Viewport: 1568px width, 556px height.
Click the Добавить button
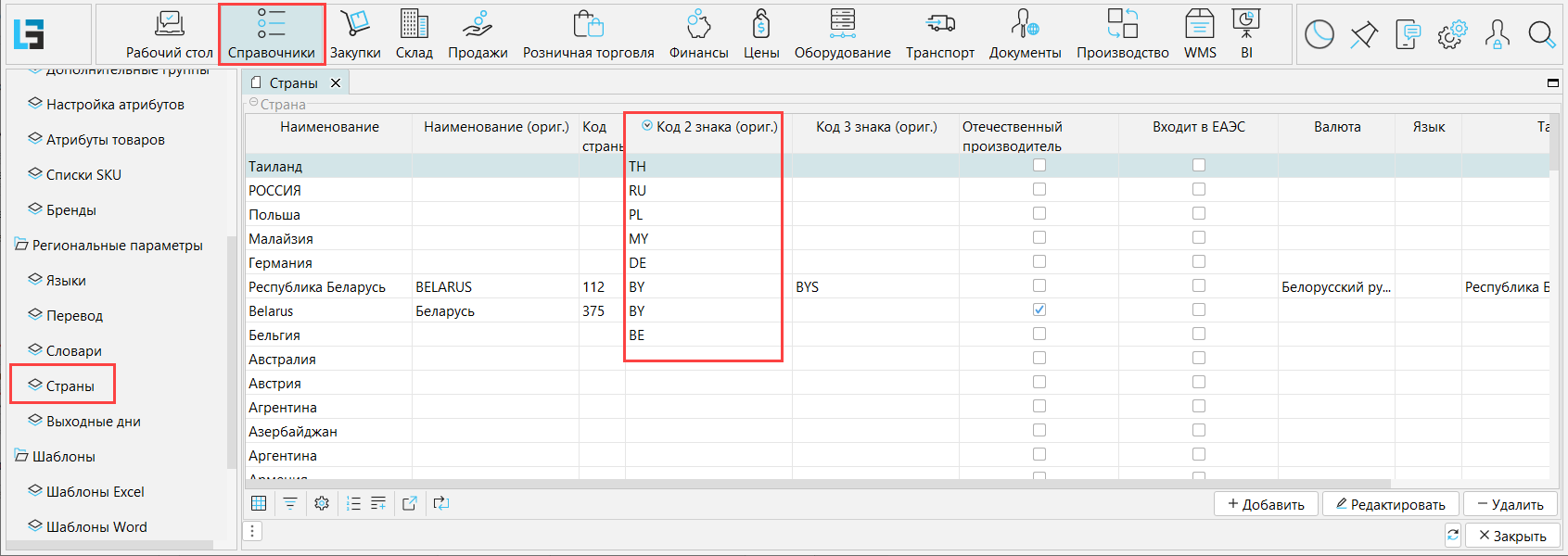coord(1266,504)
